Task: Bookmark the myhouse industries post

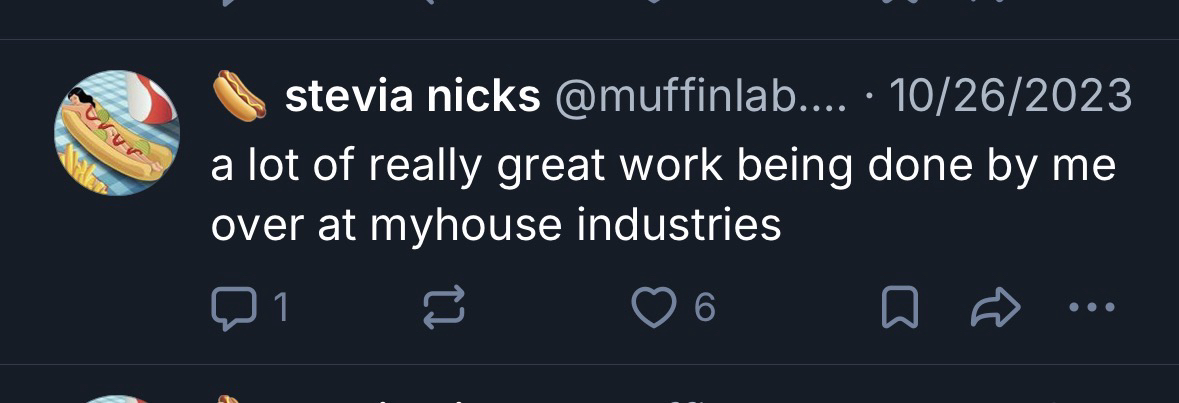Action: pyautogui.click(x=900, y=310)
